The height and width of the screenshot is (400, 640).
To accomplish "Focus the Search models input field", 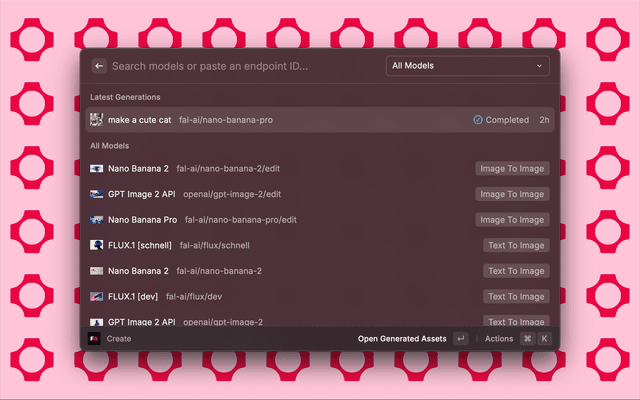I will [245, 66].
